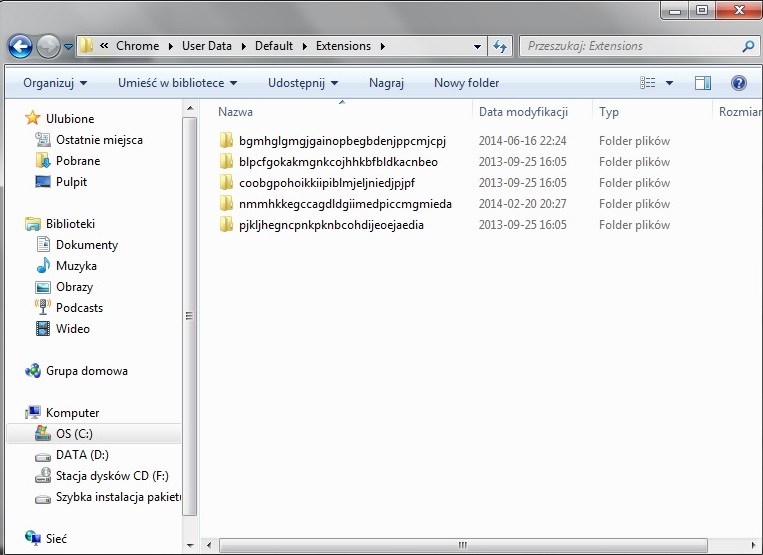Create a Nowy folder

click(x=466, y=83)
